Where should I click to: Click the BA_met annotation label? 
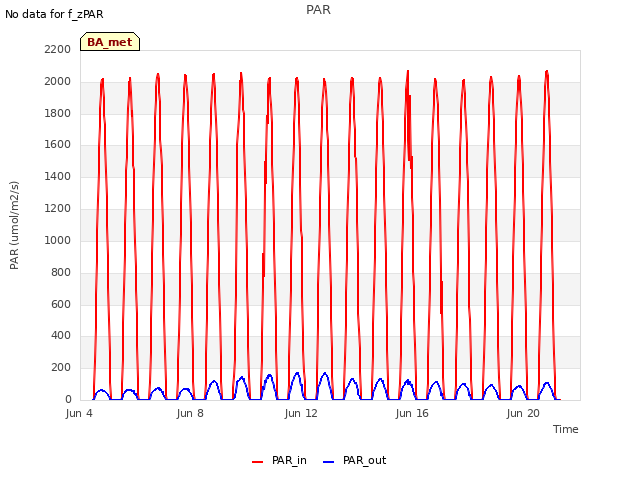(x=110, y=42)
